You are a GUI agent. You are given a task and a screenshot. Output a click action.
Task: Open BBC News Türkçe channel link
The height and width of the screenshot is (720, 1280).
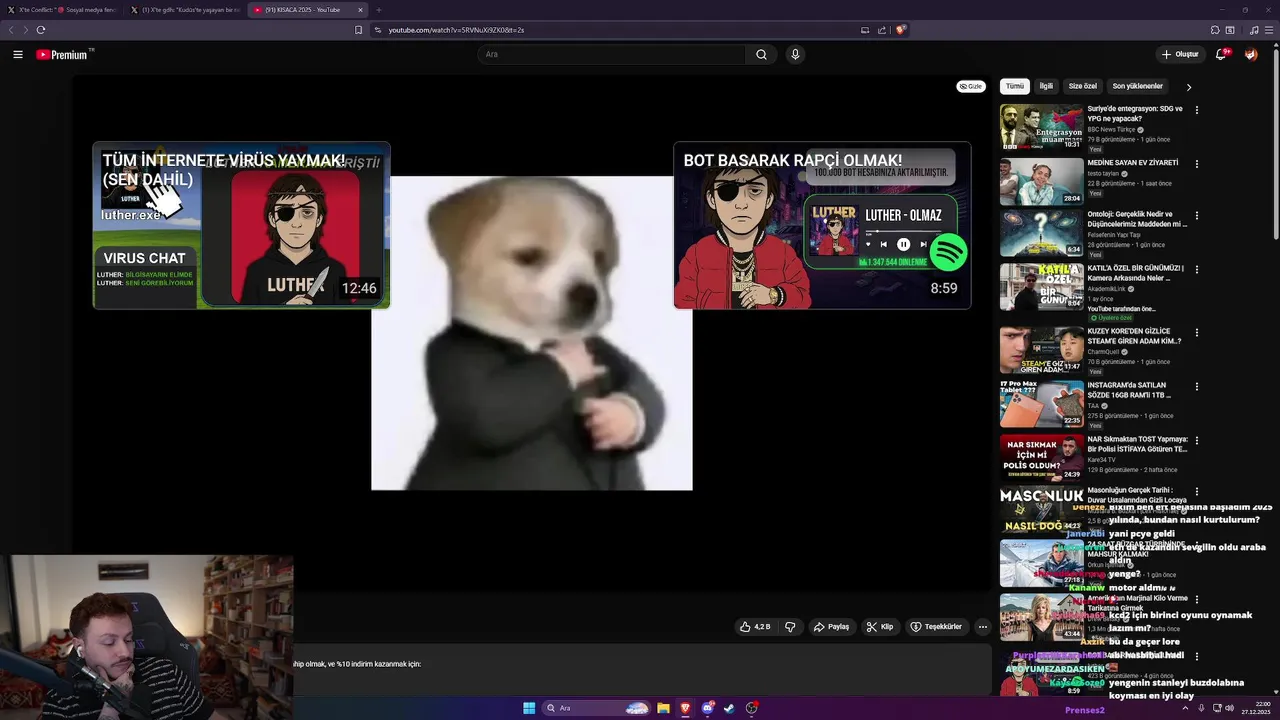(1111, 130)
